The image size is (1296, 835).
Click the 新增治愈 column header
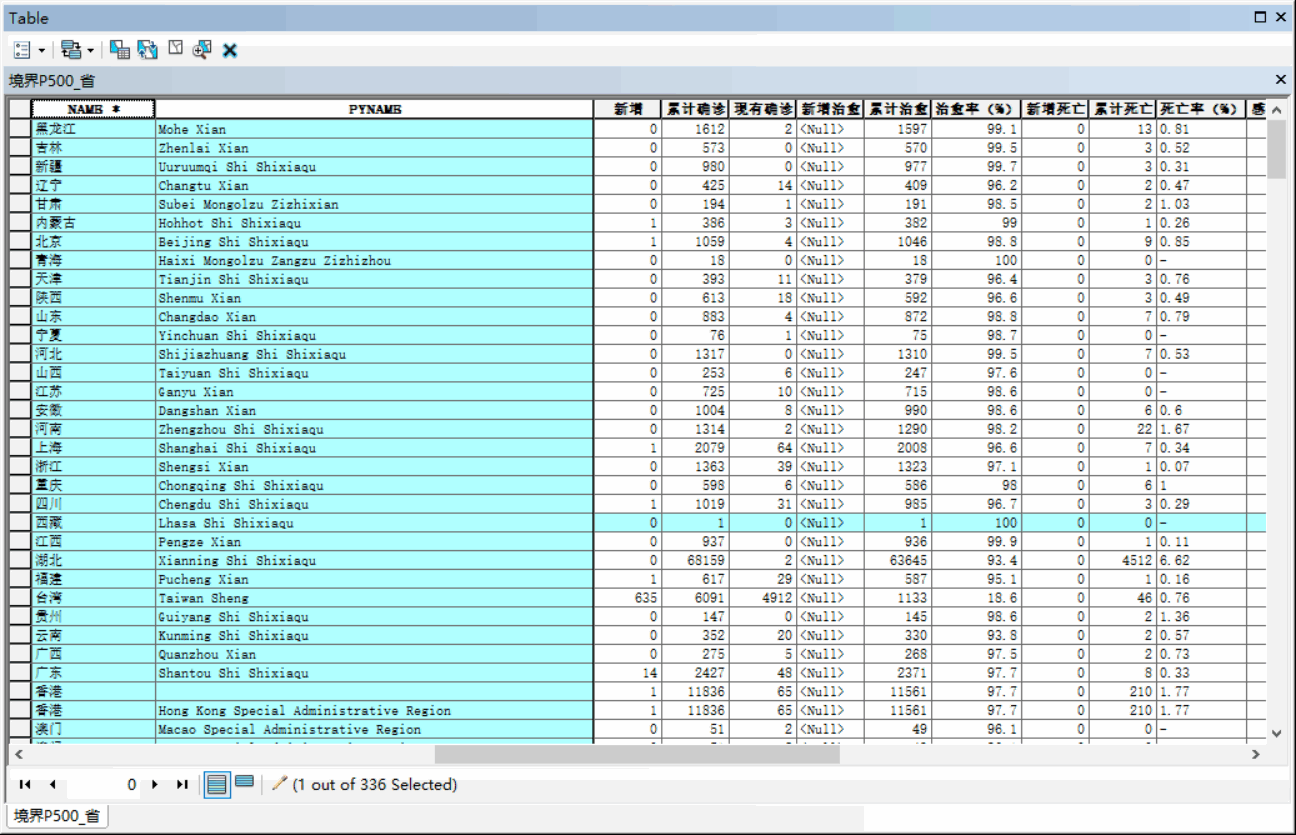[830, 109]
